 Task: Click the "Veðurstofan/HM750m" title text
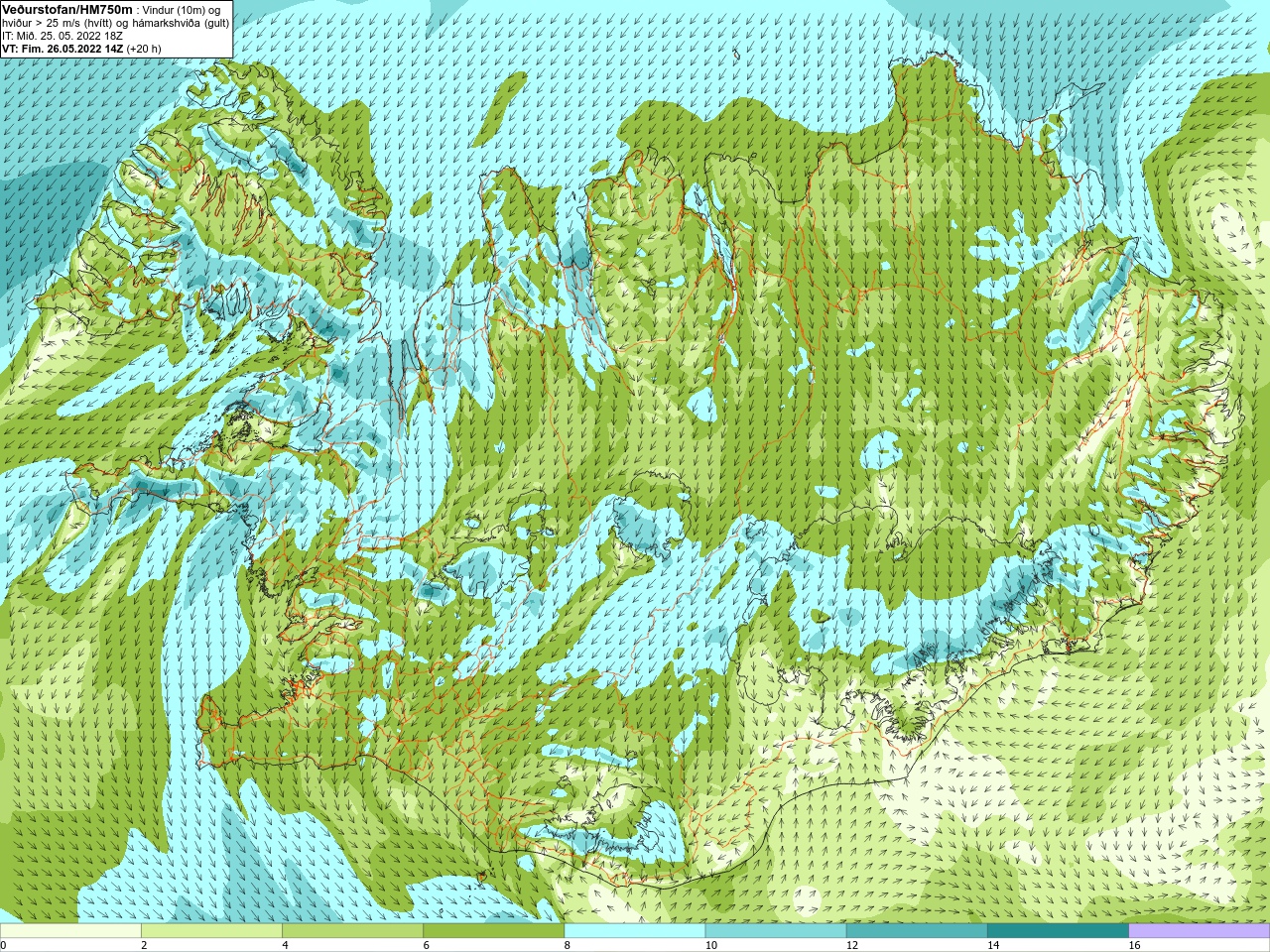[67, 9]
